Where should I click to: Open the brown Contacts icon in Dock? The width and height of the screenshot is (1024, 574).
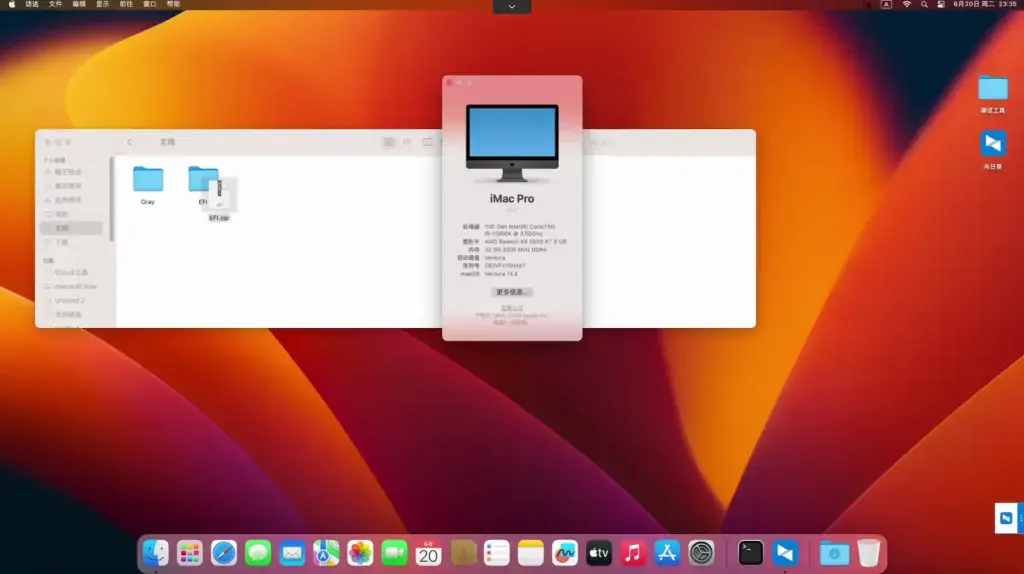(x=462, y=553)
